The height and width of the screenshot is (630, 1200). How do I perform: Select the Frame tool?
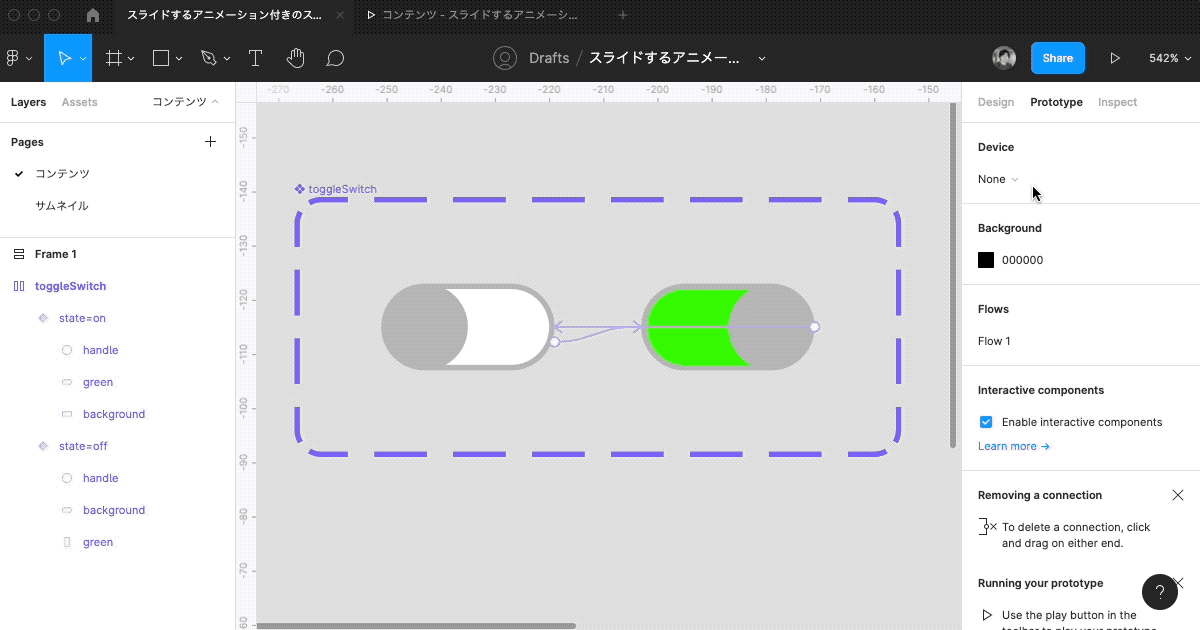point(113,57)
